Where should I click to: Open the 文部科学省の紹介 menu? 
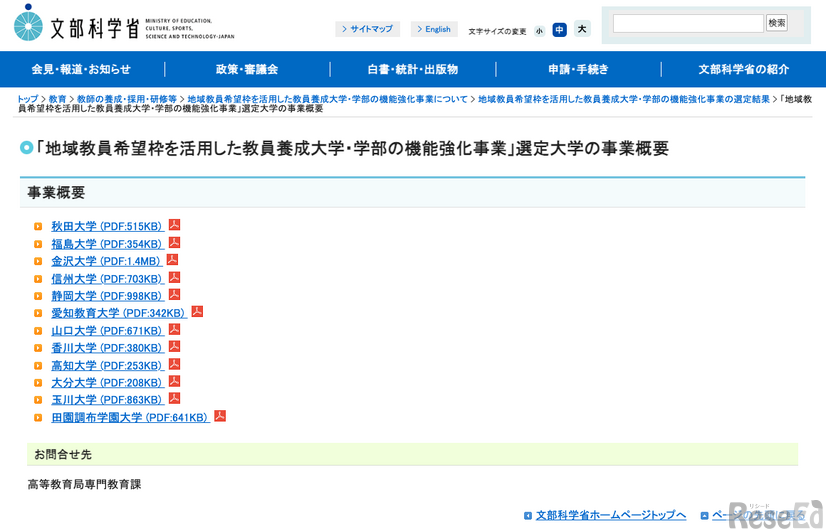(x=743, y=69)
